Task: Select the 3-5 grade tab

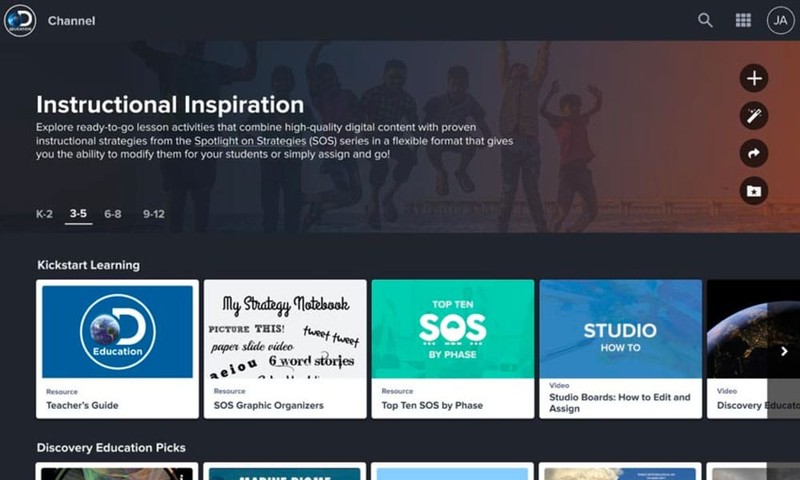Action: coord(78,214)
